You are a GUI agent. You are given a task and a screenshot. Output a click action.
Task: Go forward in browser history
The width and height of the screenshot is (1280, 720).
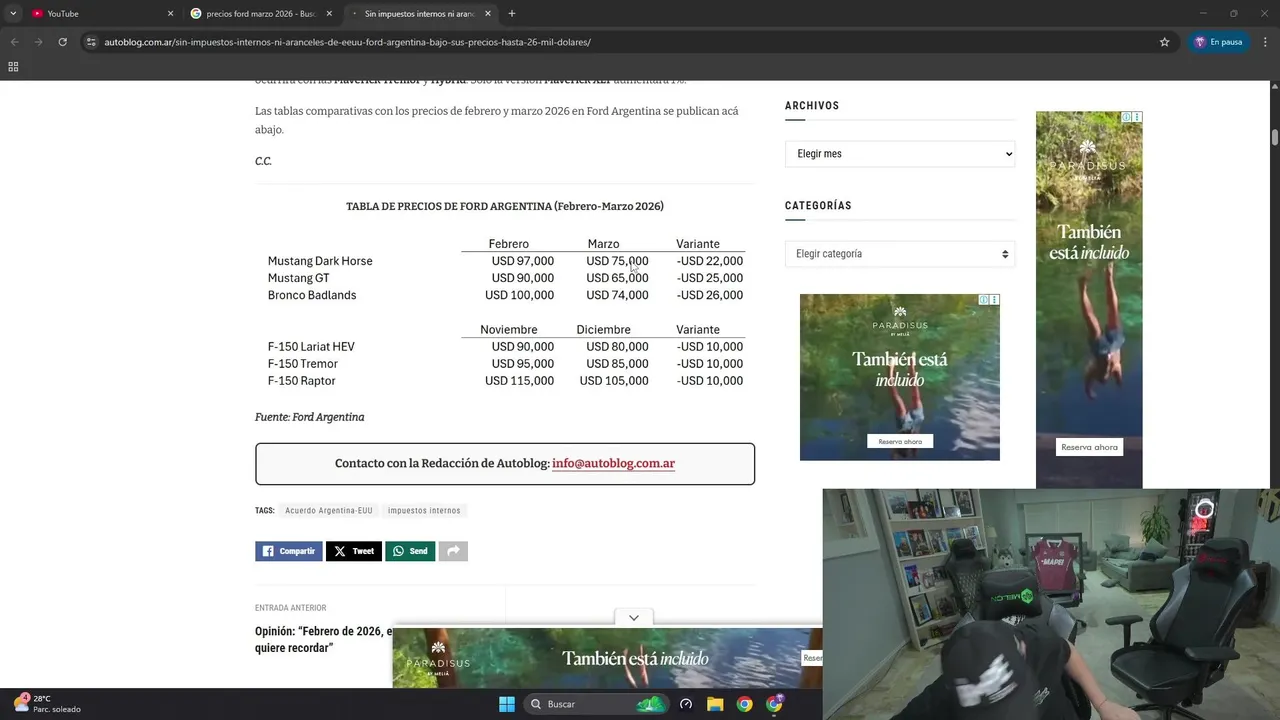[x=38, y=42]
